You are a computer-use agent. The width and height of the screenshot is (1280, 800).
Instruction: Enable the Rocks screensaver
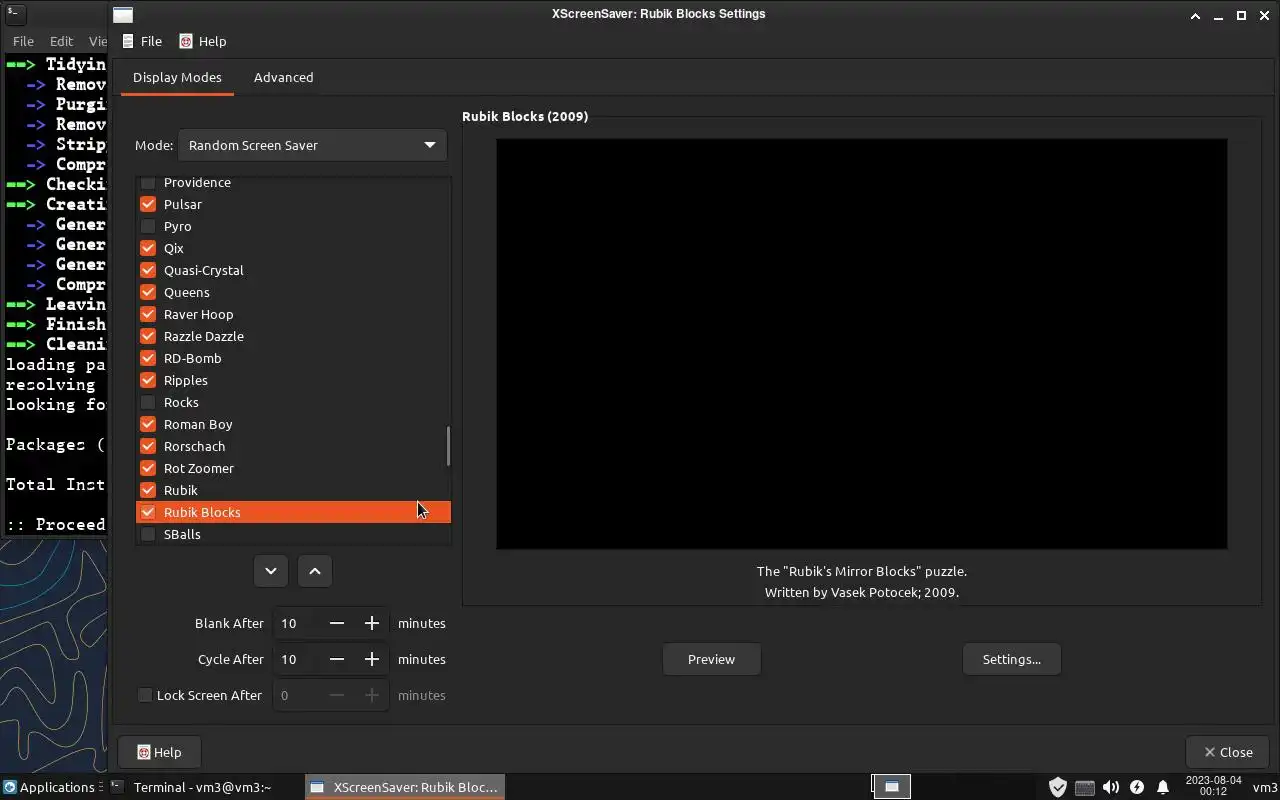148,402
